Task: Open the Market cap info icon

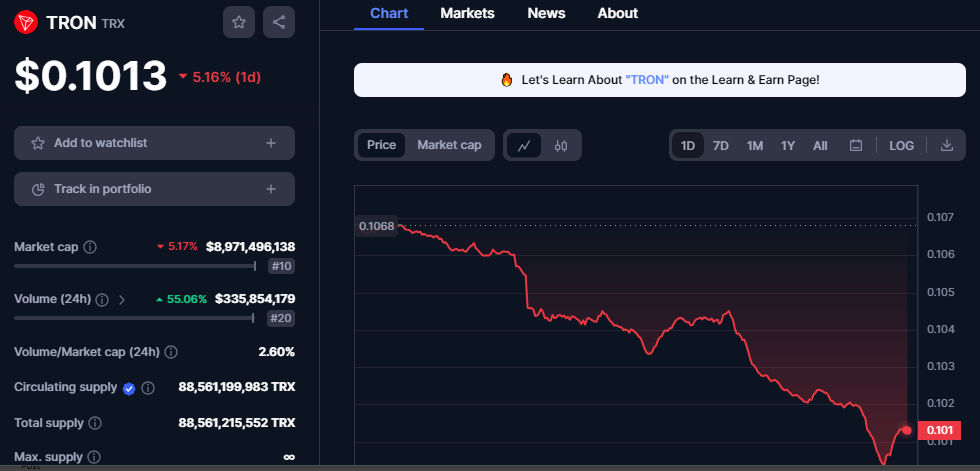Action: 90,247
